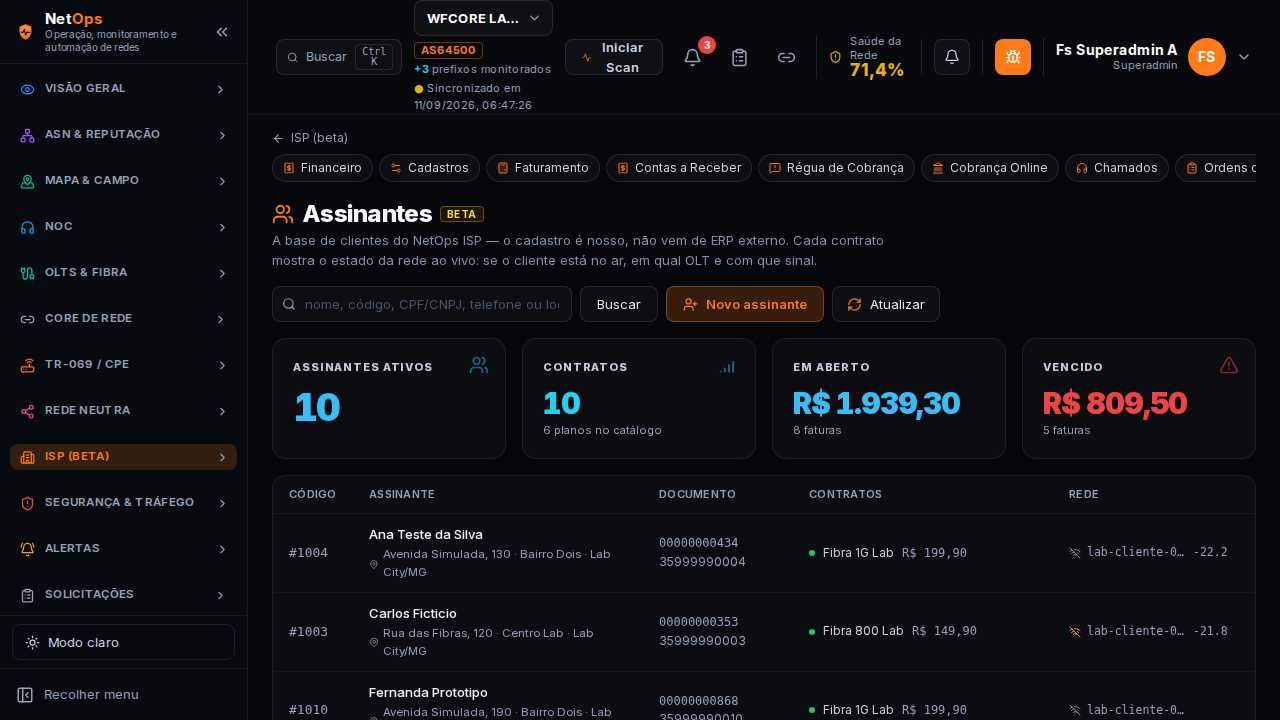Image resolution: width=1280 pixels, height=720 pixels.
Task: Click the alert bell button beside network health
Action: click(x=952, y=57)
